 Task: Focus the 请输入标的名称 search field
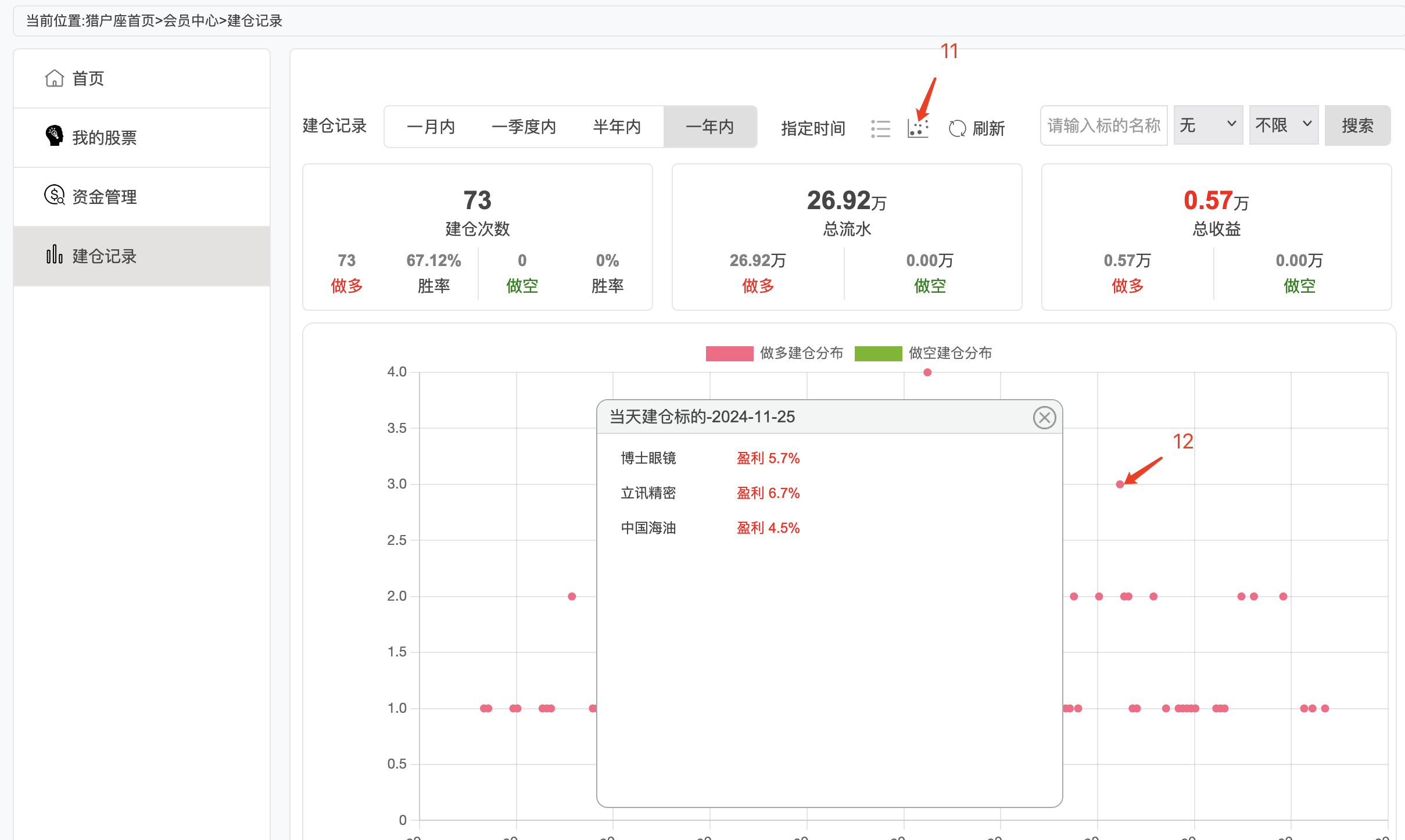[x=1103, y=125]
